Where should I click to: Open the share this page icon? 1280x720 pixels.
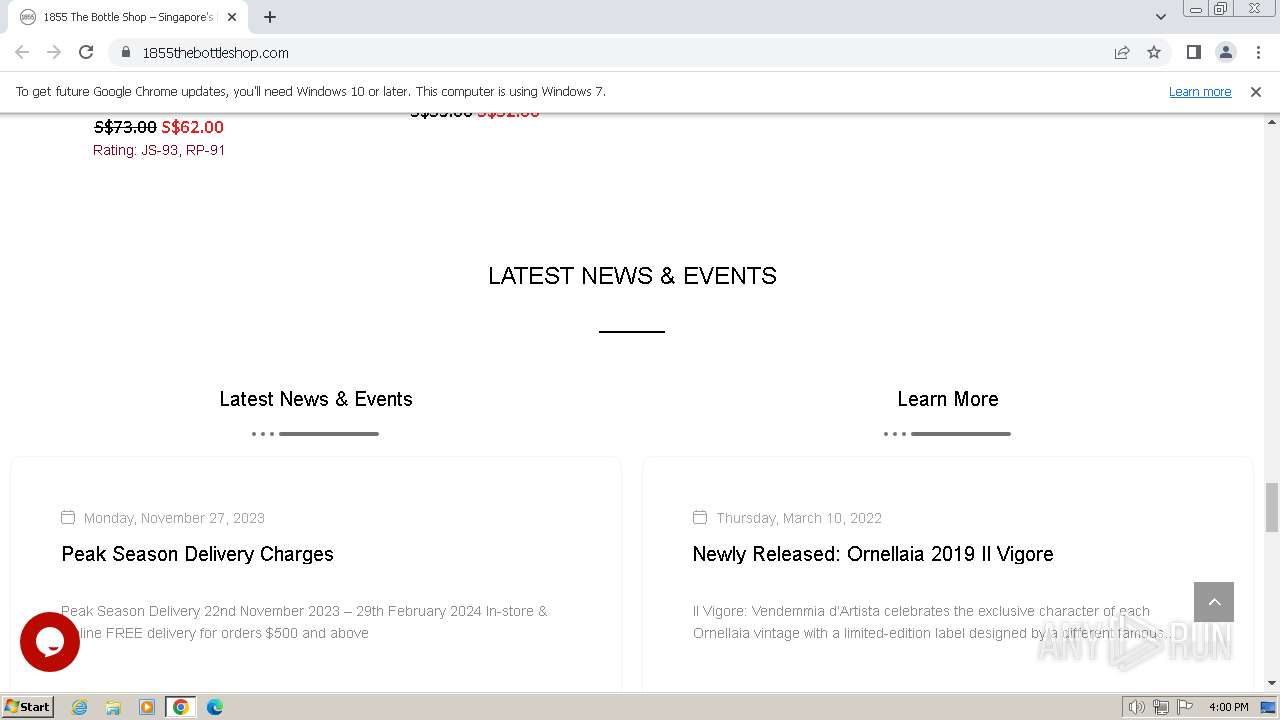click(1122, 52)
